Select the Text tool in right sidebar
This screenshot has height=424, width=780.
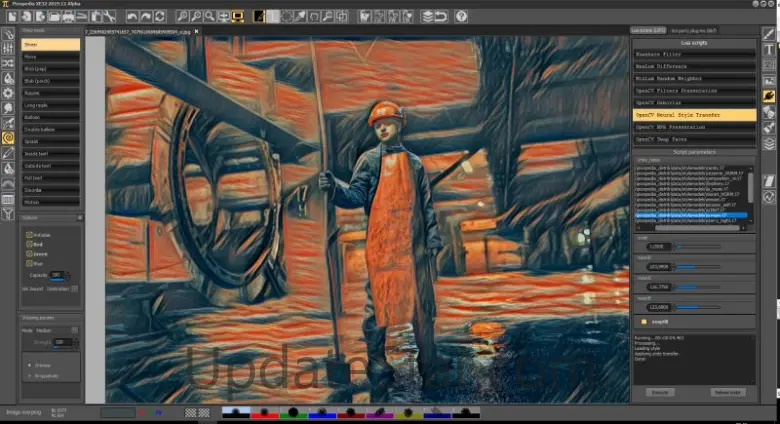tap(769, 50)
